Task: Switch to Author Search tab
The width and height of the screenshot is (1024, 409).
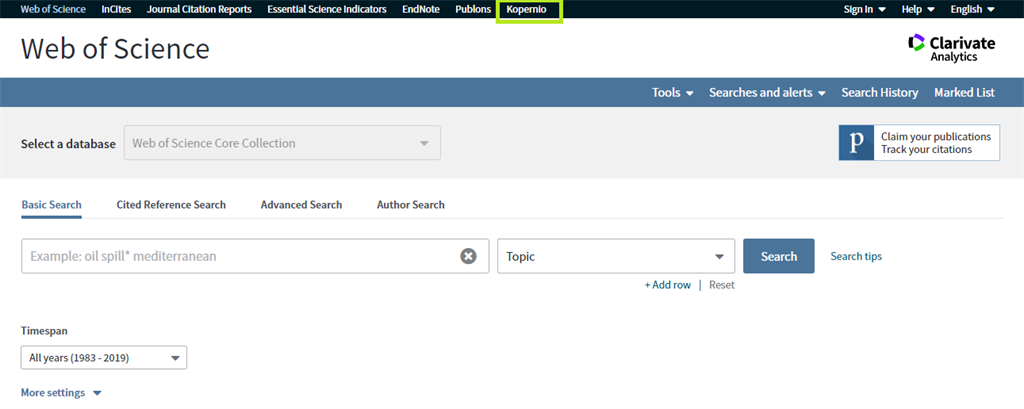Action: click(x=411, y=204)
